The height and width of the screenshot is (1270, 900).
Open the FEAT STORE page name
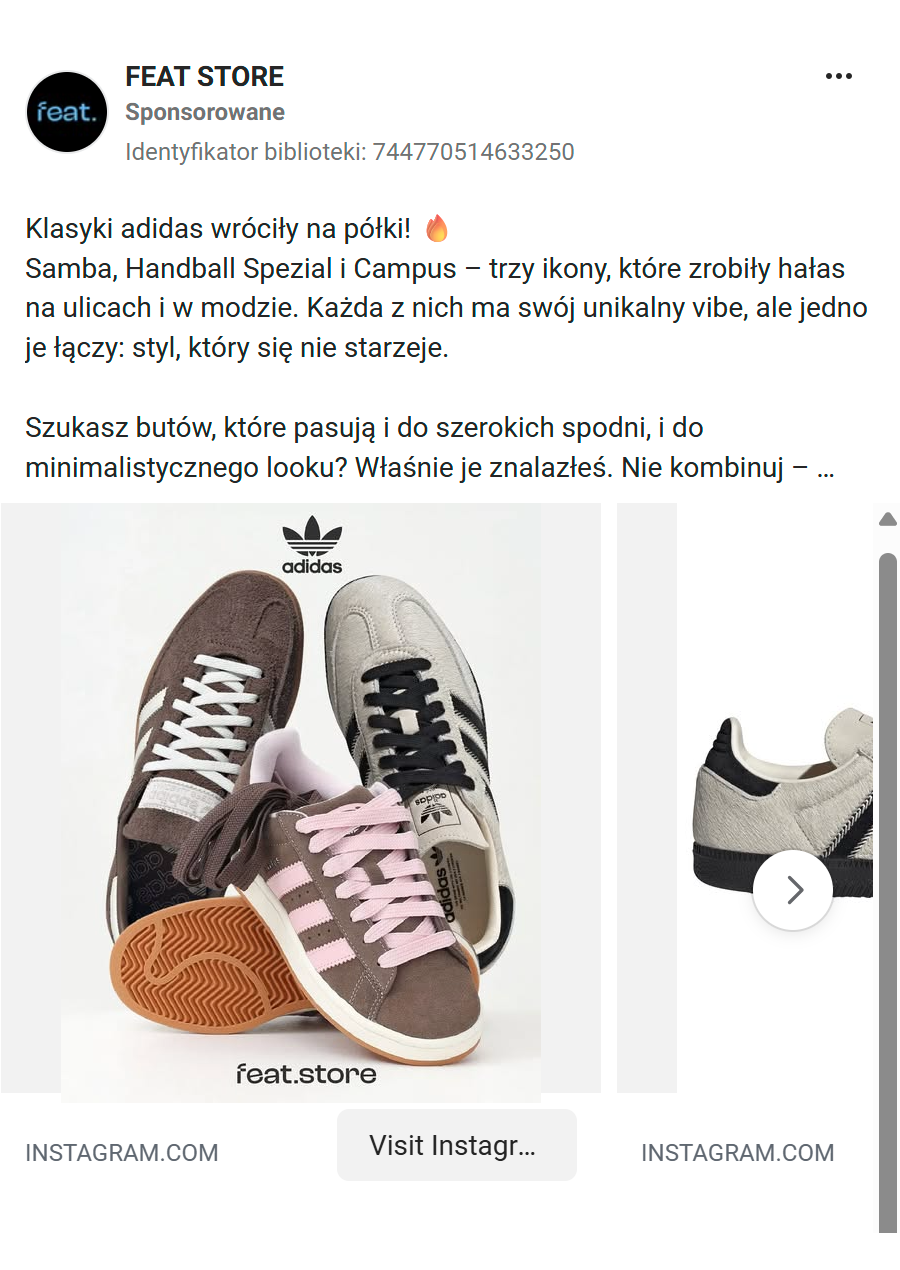(205, 76)
